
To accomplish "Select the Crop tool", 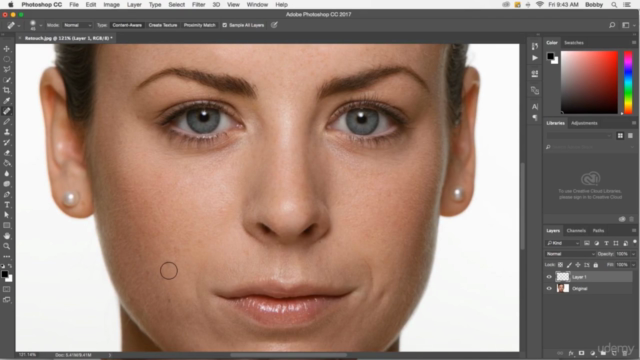I will tap(7, 90).
